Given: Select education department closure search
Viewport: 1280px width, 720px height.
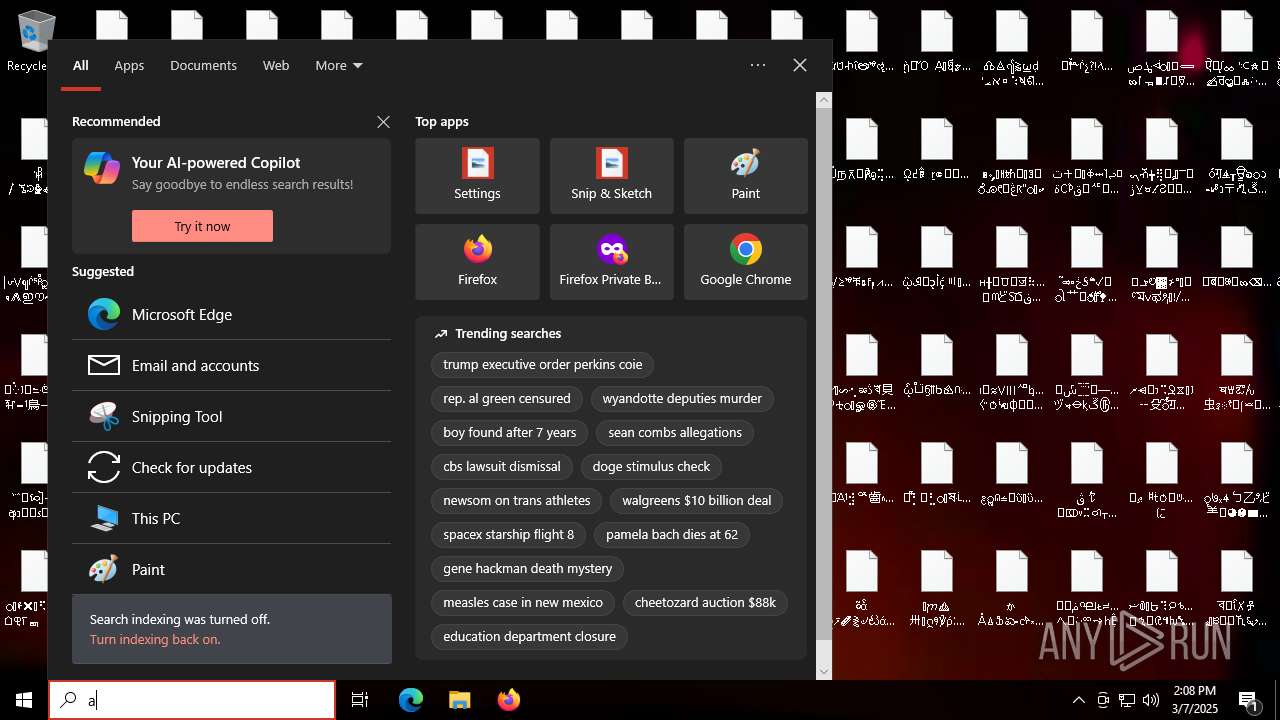Looking at the screenshot, I should [529, 636].
